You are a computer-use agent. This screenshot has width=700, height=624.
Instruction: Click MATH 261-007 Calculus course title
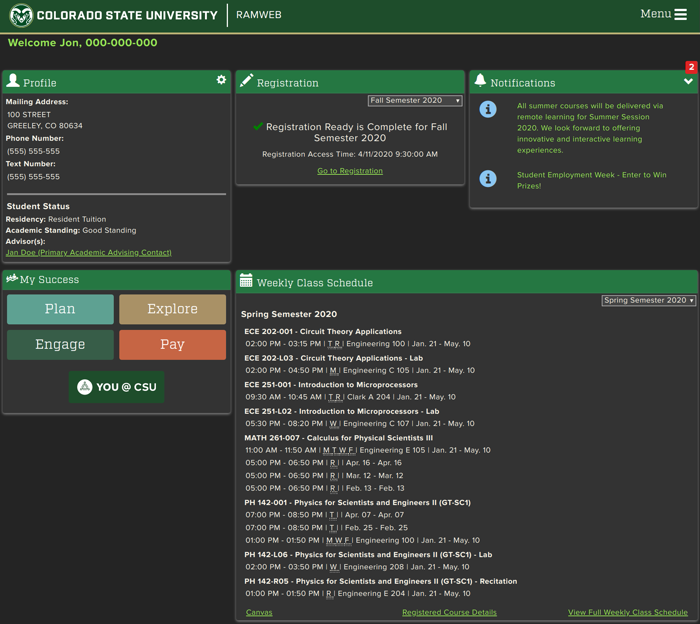pos(338,438)
